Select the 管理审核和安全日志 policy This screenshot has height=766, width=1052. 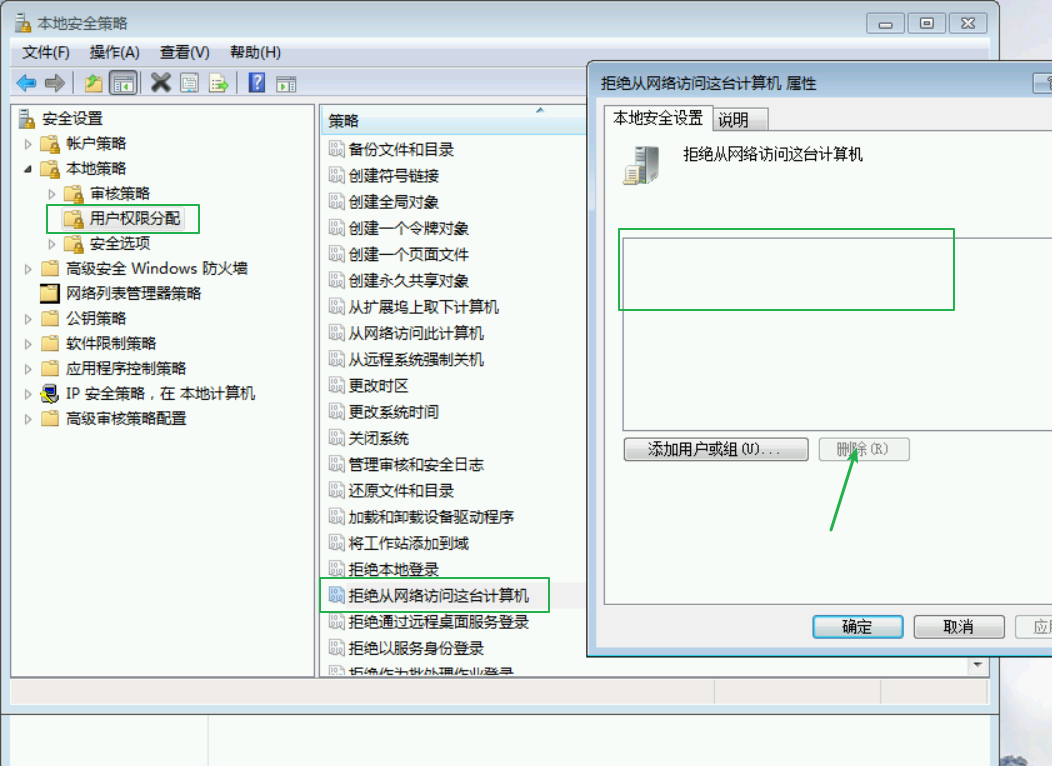416,464
